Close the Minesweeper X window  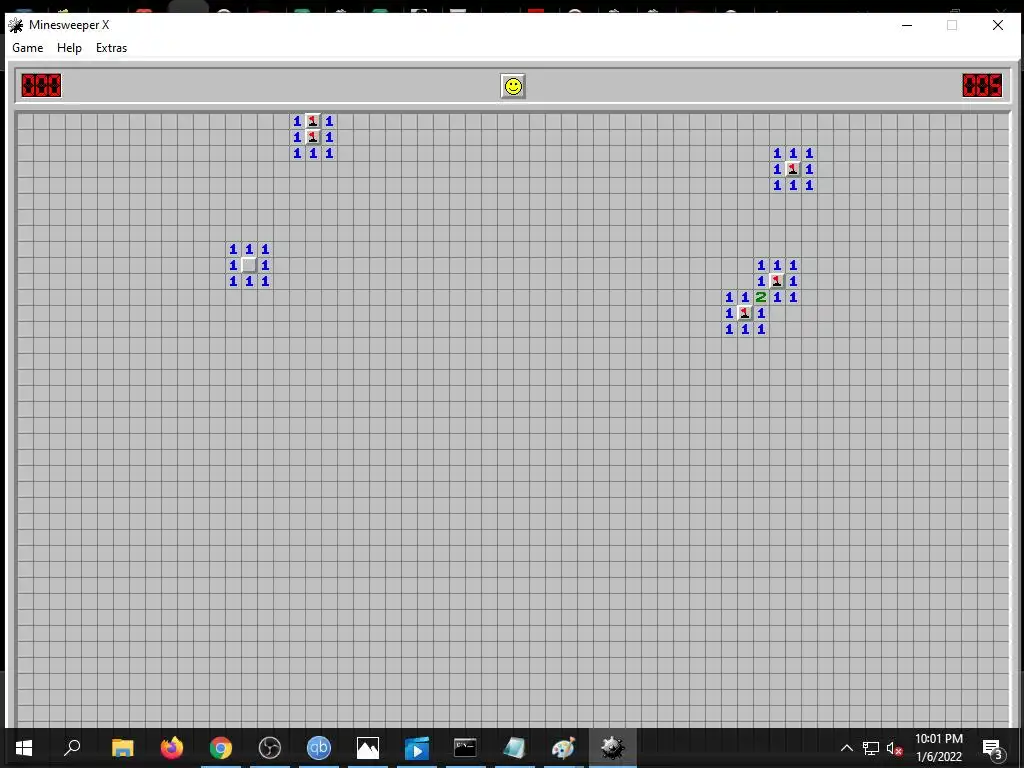click(x=997, y=25)
